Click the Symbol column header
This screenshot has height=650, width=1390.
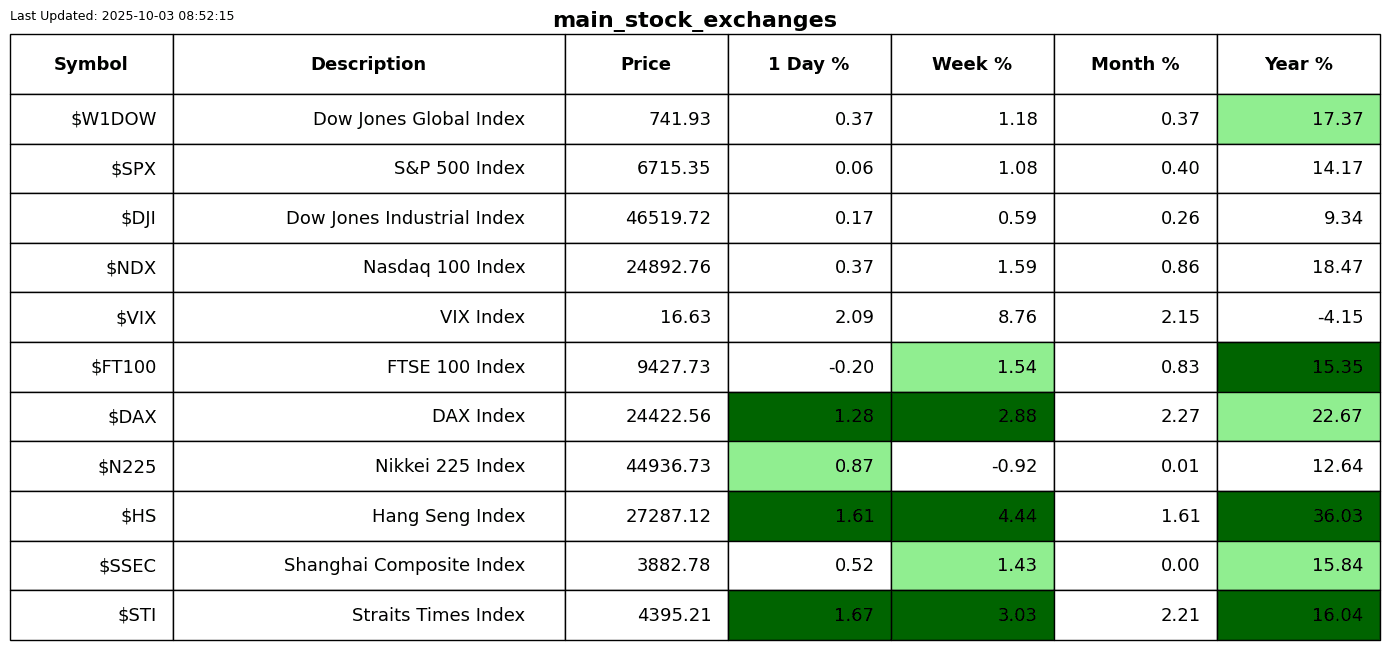[91, 65]
